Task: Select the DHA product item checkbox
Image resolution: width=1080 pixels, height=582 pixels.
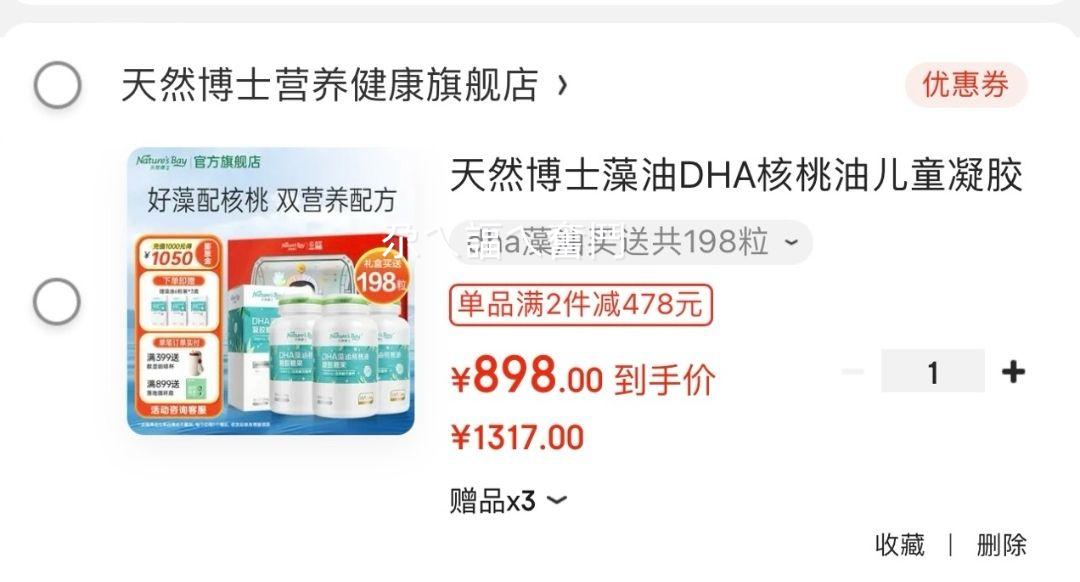Action: click(x=57, y=302)
